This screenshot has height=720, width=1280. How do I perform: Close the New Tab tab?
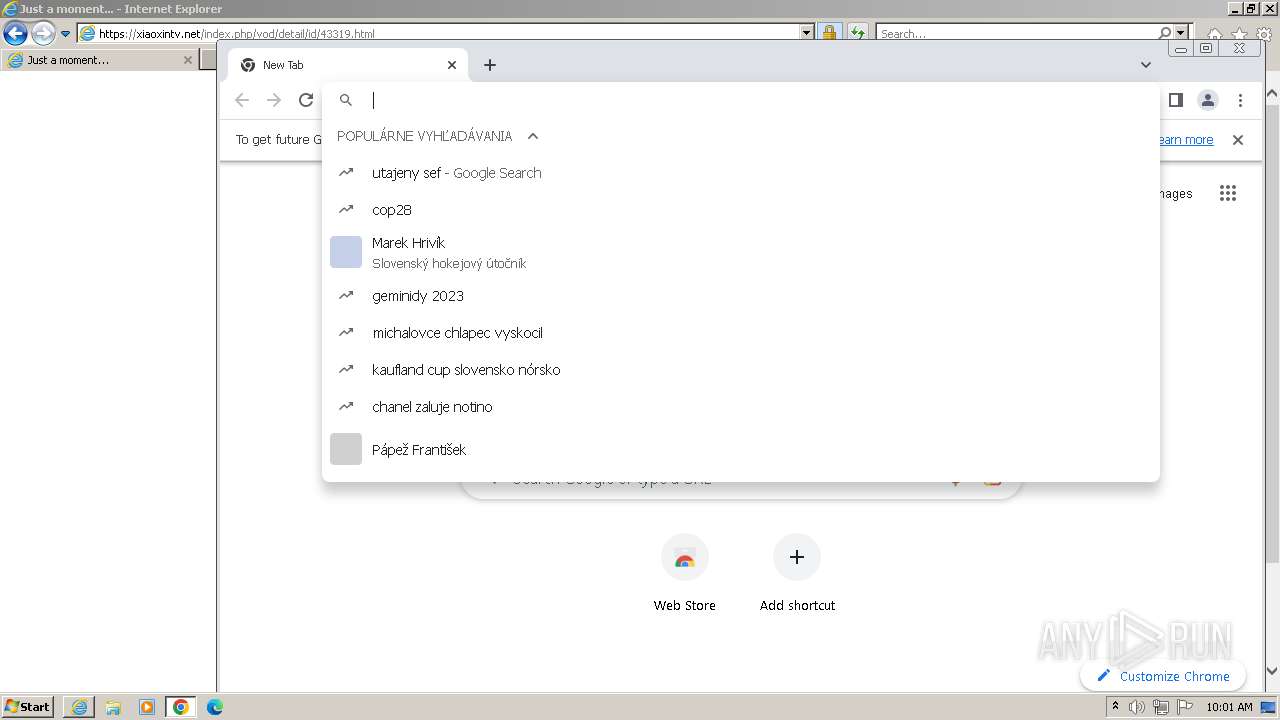coord(452,65)
